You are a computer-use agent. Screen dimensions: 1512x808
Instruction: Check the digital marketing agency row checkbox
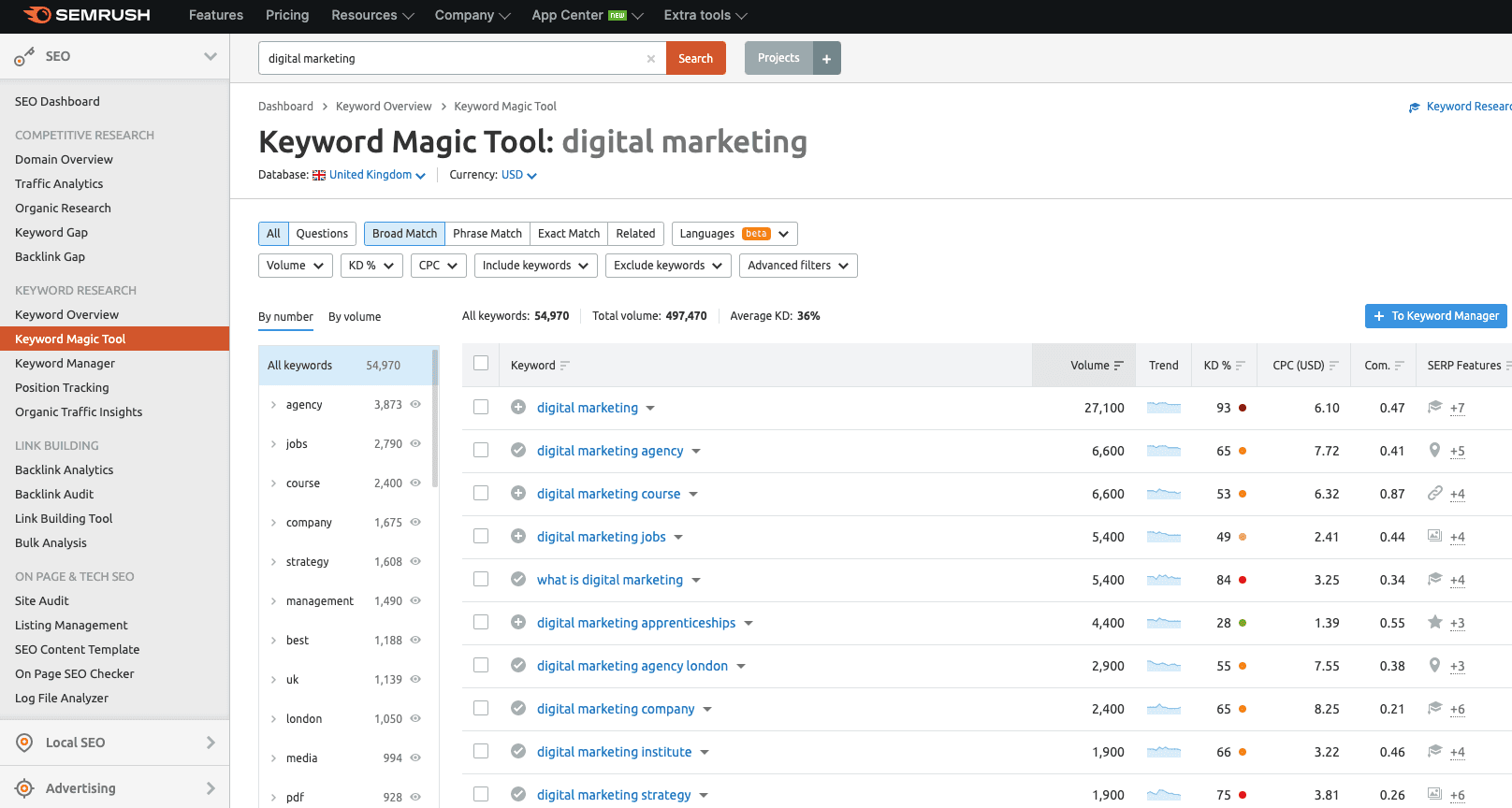(481, 450)
